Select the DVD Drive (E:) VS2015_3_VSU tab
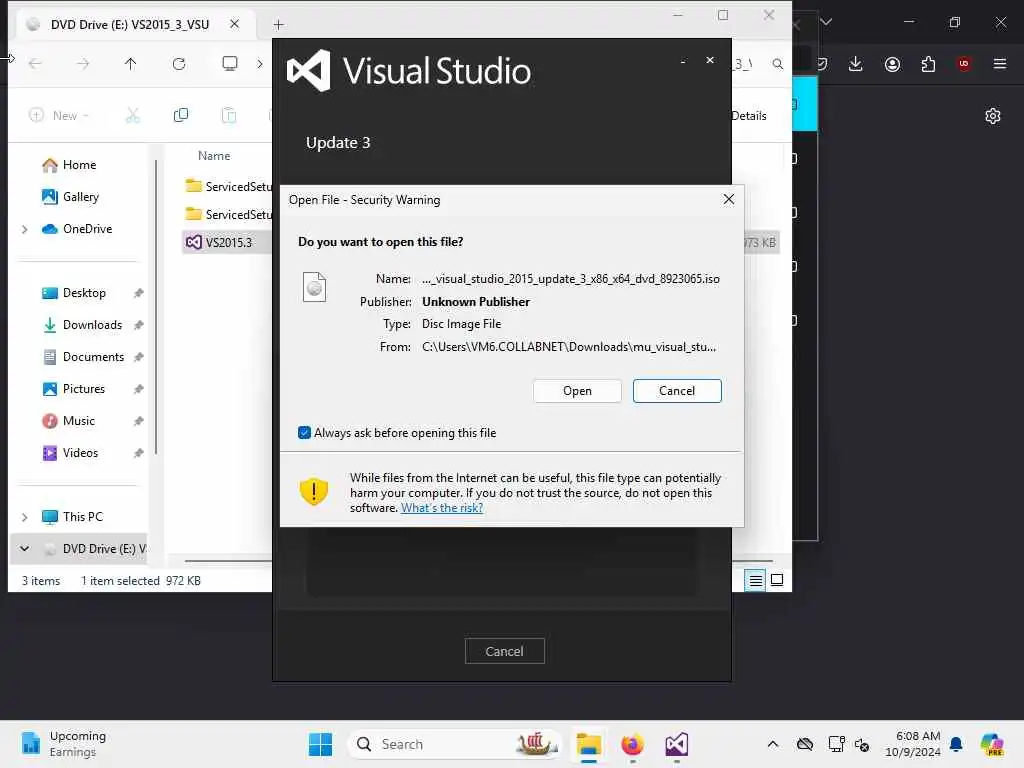 pos(129,24)
